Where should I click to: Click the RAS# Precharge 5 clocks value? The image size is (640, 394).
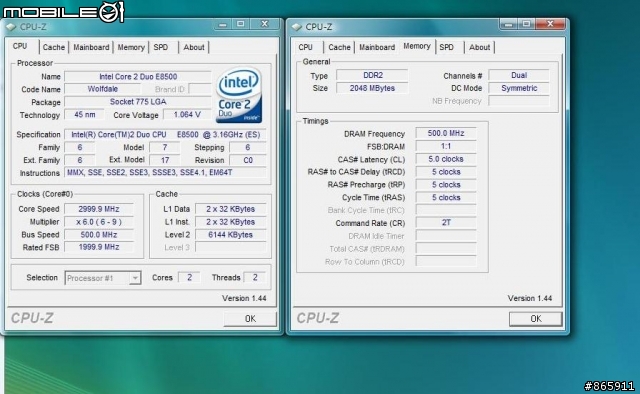coord(446,185)
